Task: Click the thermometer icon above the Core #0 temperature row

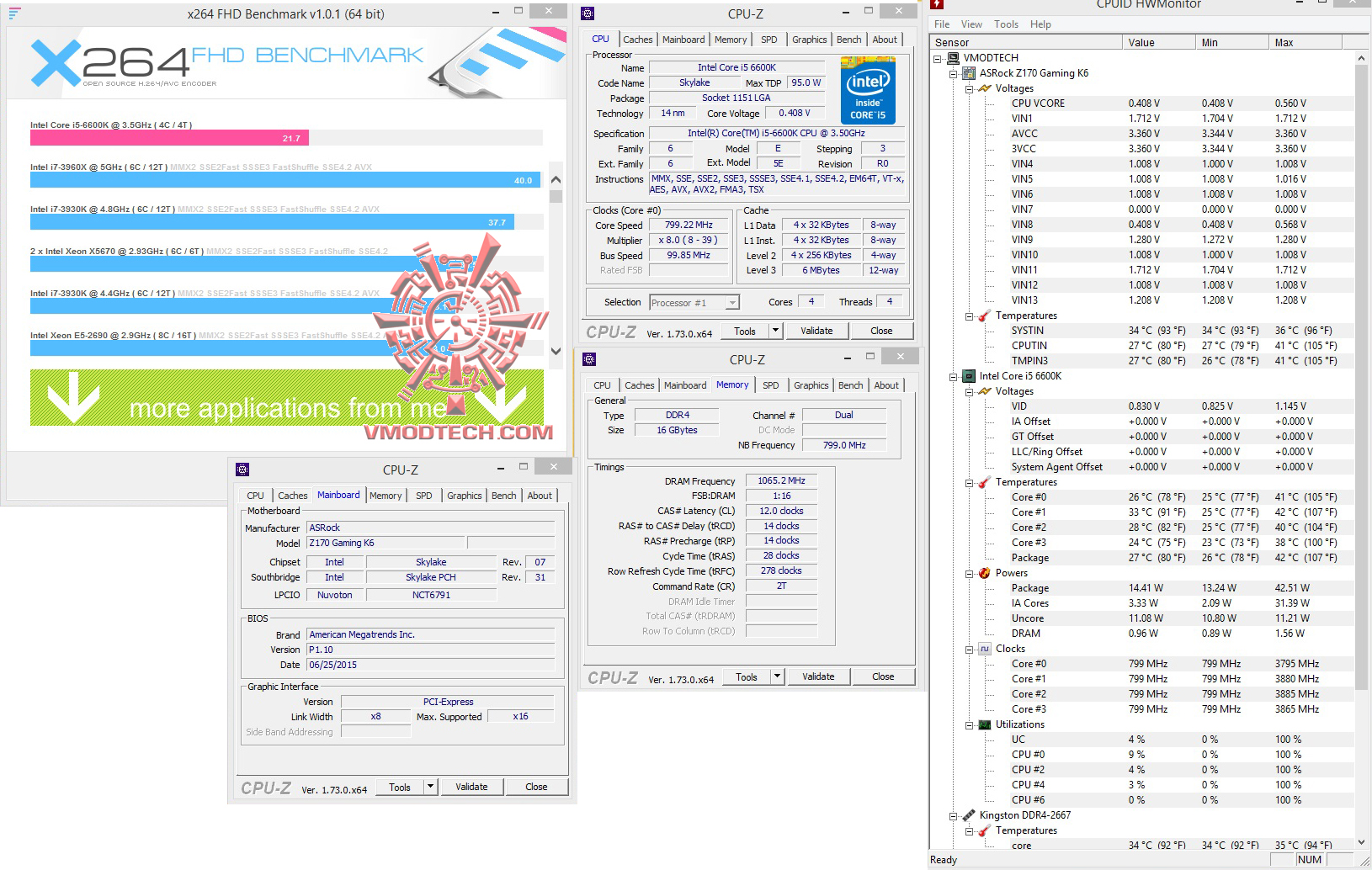Action: 985,482
